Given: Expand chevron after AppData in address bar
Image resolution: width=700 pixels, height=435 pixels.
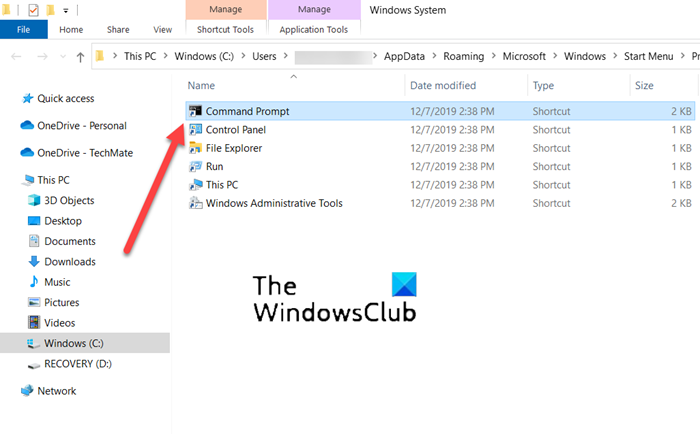Looking at the screenshot, I should pyautogui.click(x=434, y=56).
